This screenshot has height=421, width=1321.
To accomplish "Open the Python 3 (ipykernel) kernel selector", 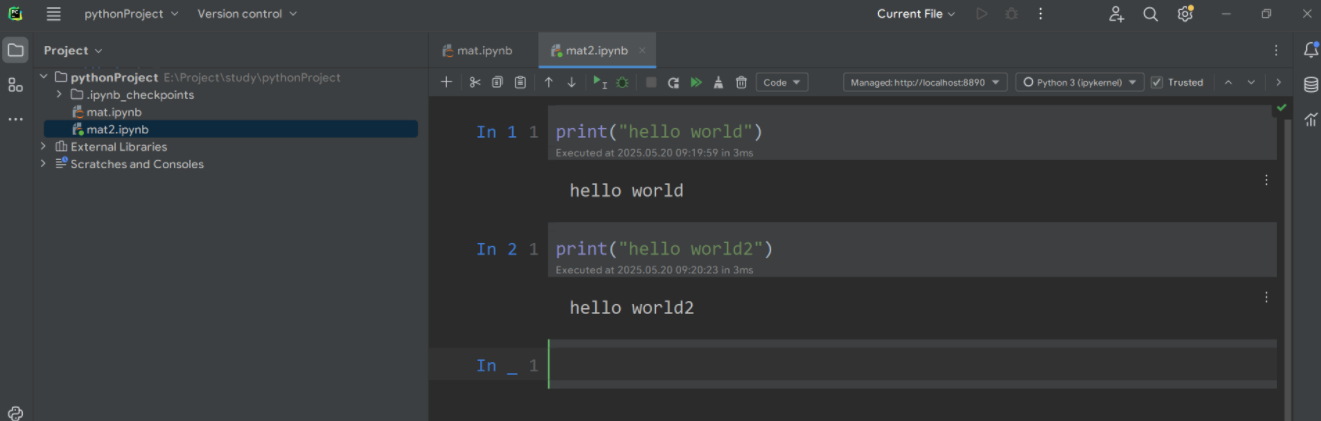I will (x=1079, y=82).
